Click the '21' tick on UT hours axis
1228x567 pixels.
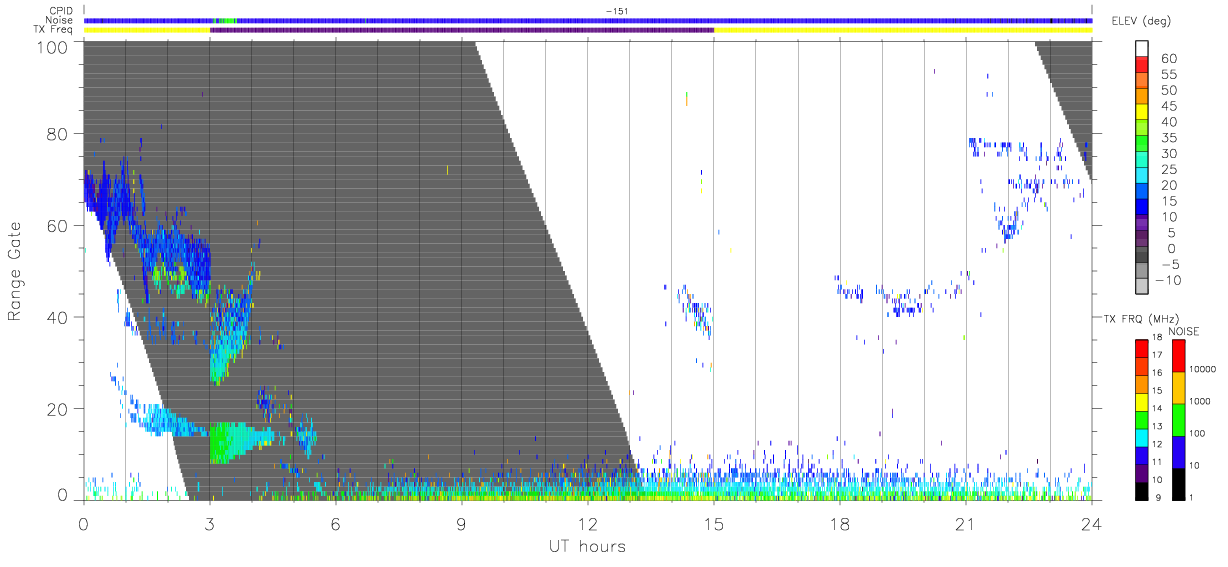(966, 523)
